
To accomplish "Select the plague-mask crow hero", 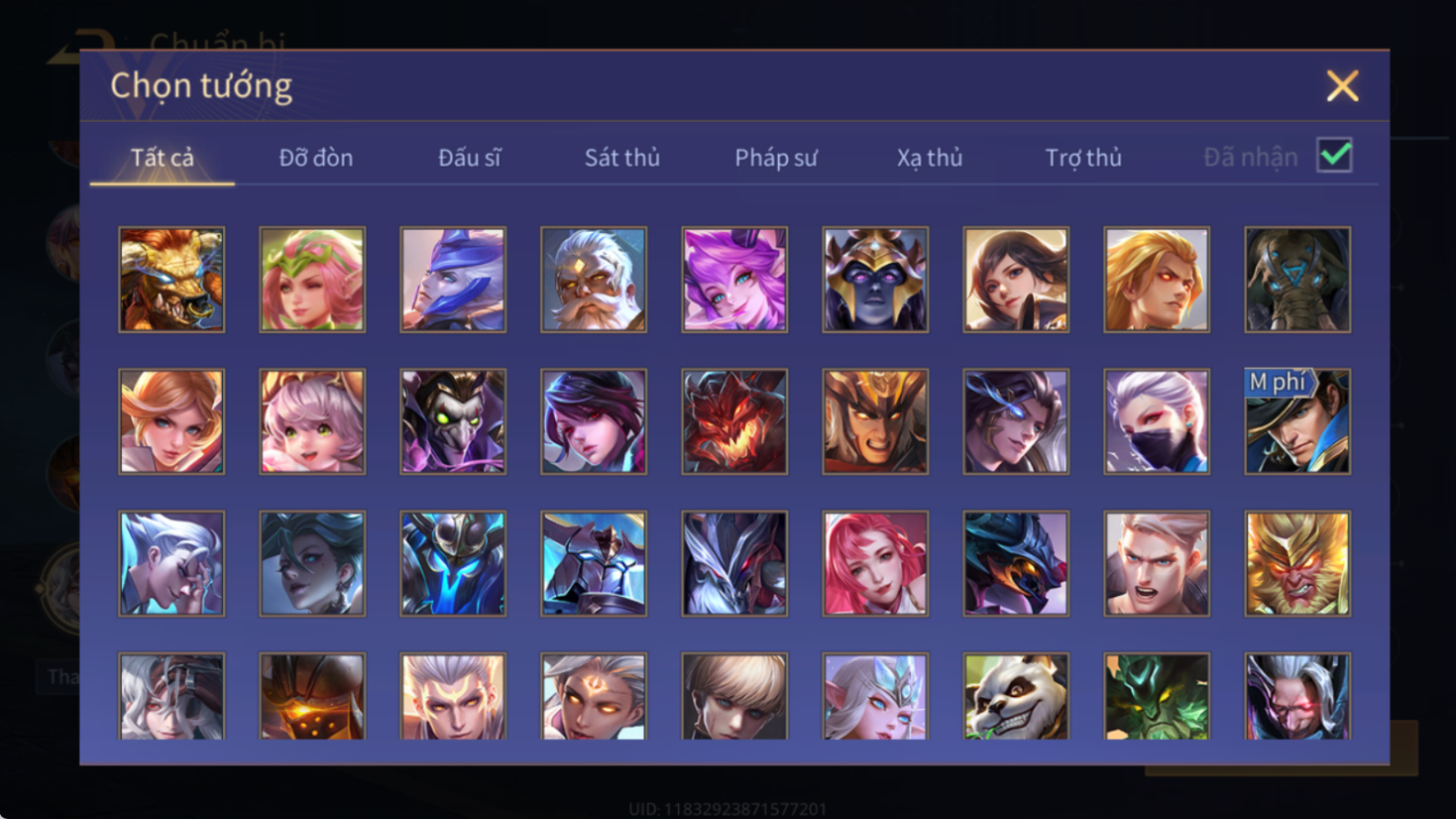I will [x=452, y=421].
